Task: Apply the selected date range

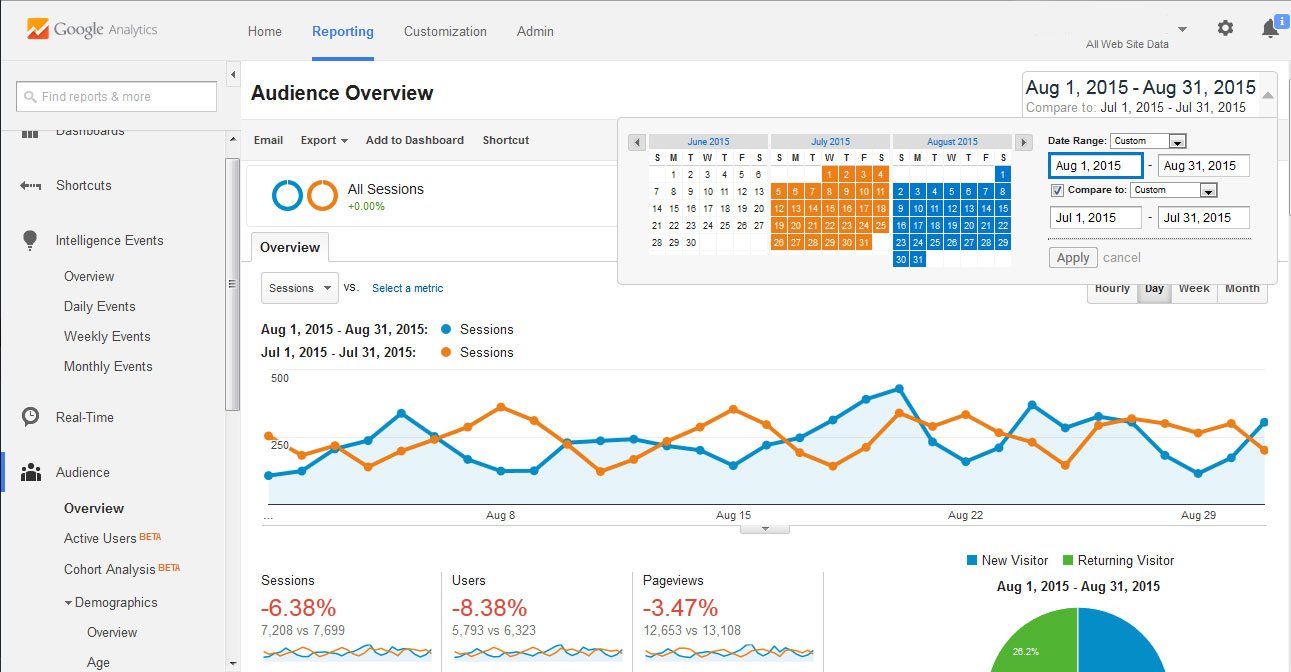Action: [1072, 257]
